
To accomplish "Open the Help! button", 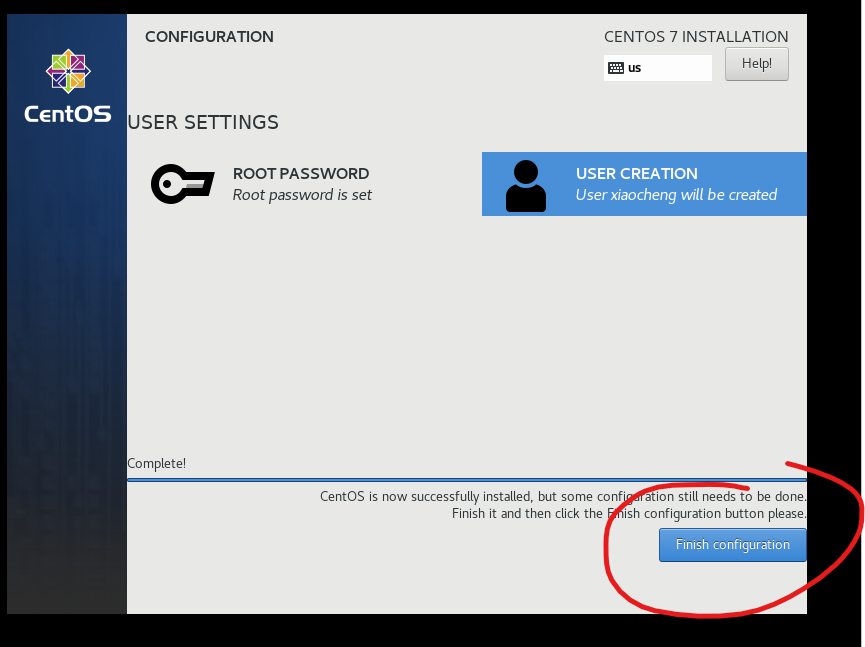I will (x=756, y=64).
